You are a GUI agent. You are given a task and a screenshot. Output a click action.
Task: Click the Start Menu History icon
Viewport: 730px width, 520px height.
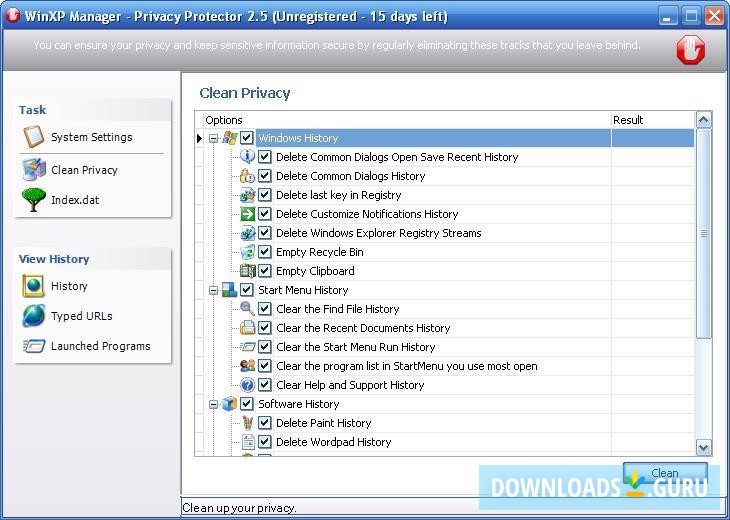pos(230,290)
